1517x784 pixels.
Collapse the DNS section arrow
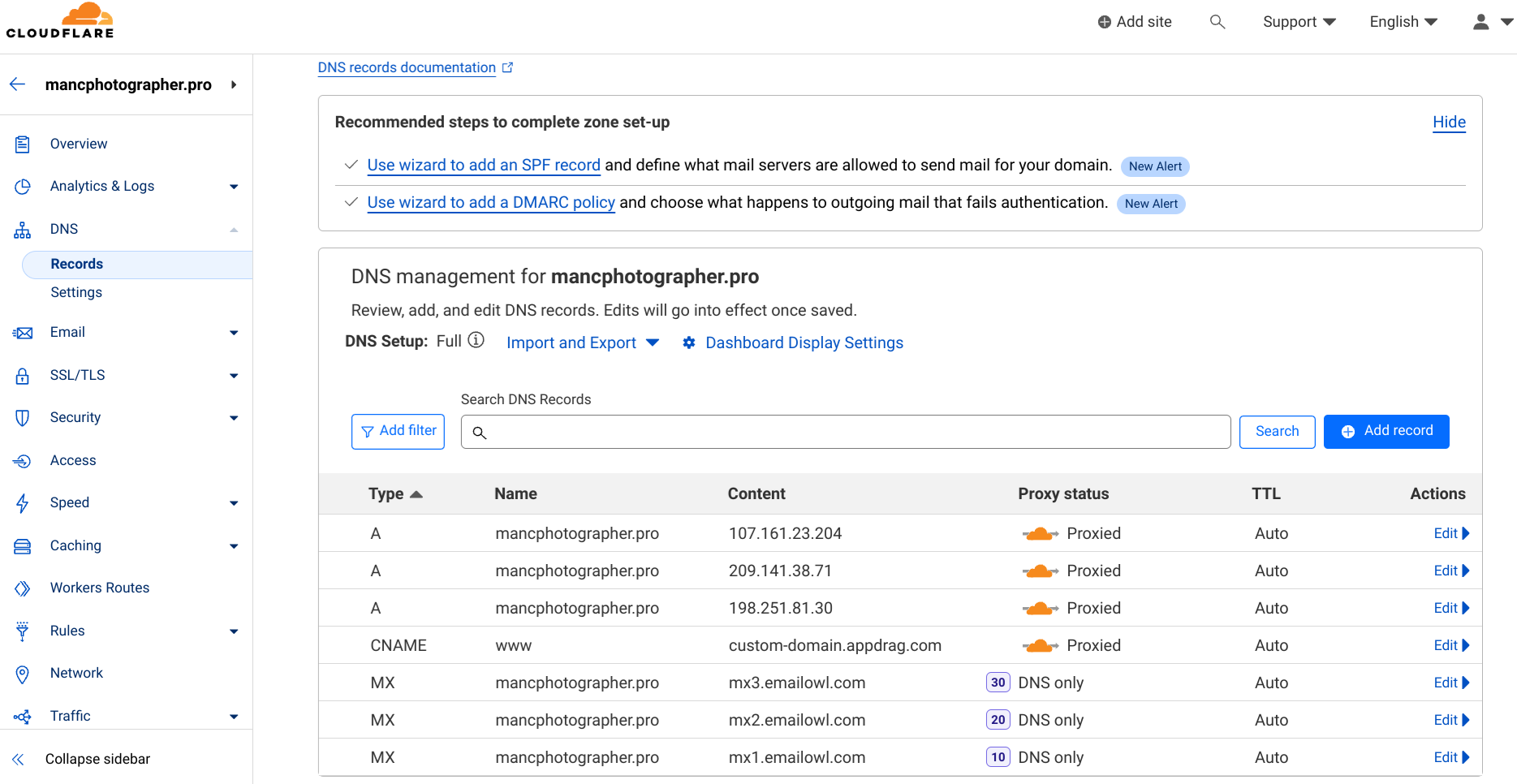click(234, 230)
